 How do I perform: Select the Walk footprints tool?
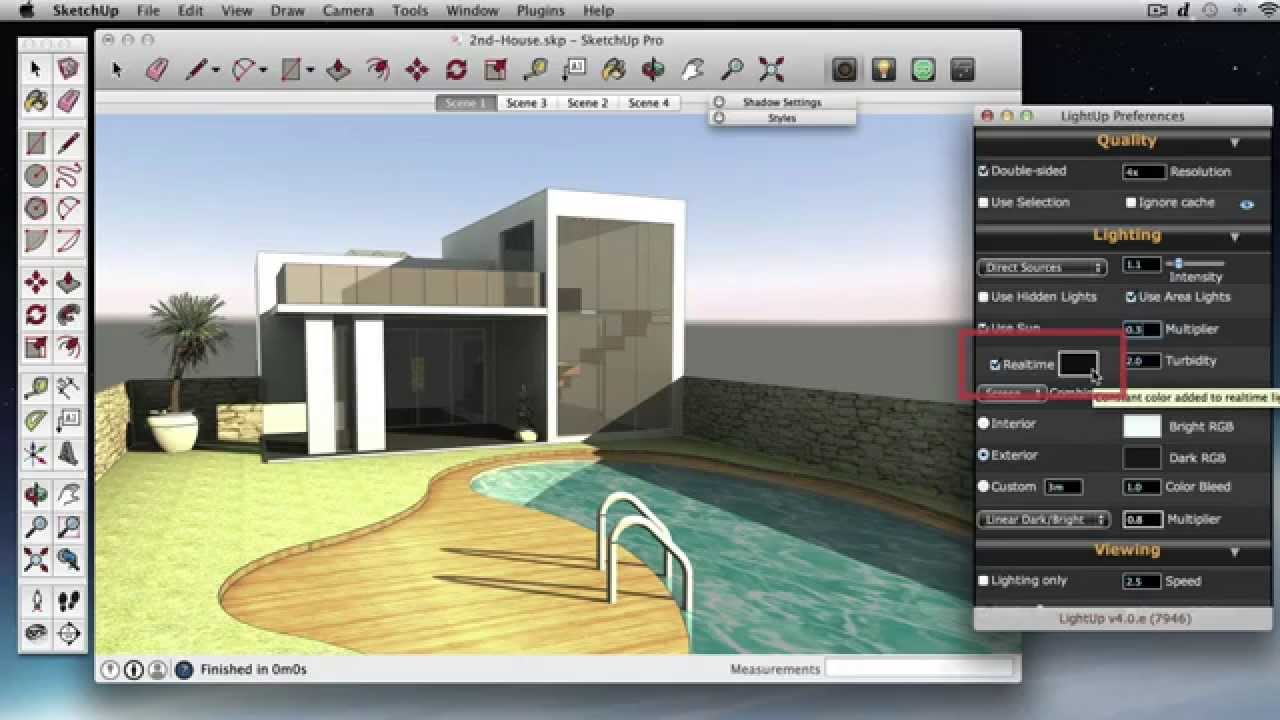pos(68,600)
